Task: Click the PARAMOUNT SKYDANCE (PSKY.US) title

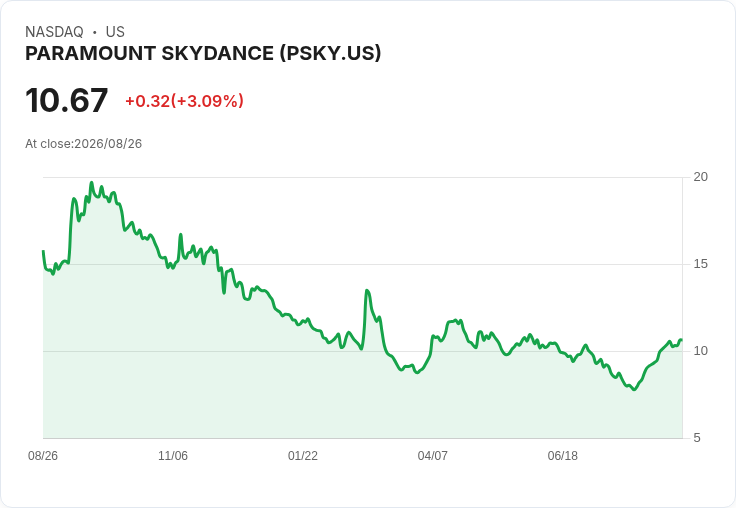Action: pos(203,54)
